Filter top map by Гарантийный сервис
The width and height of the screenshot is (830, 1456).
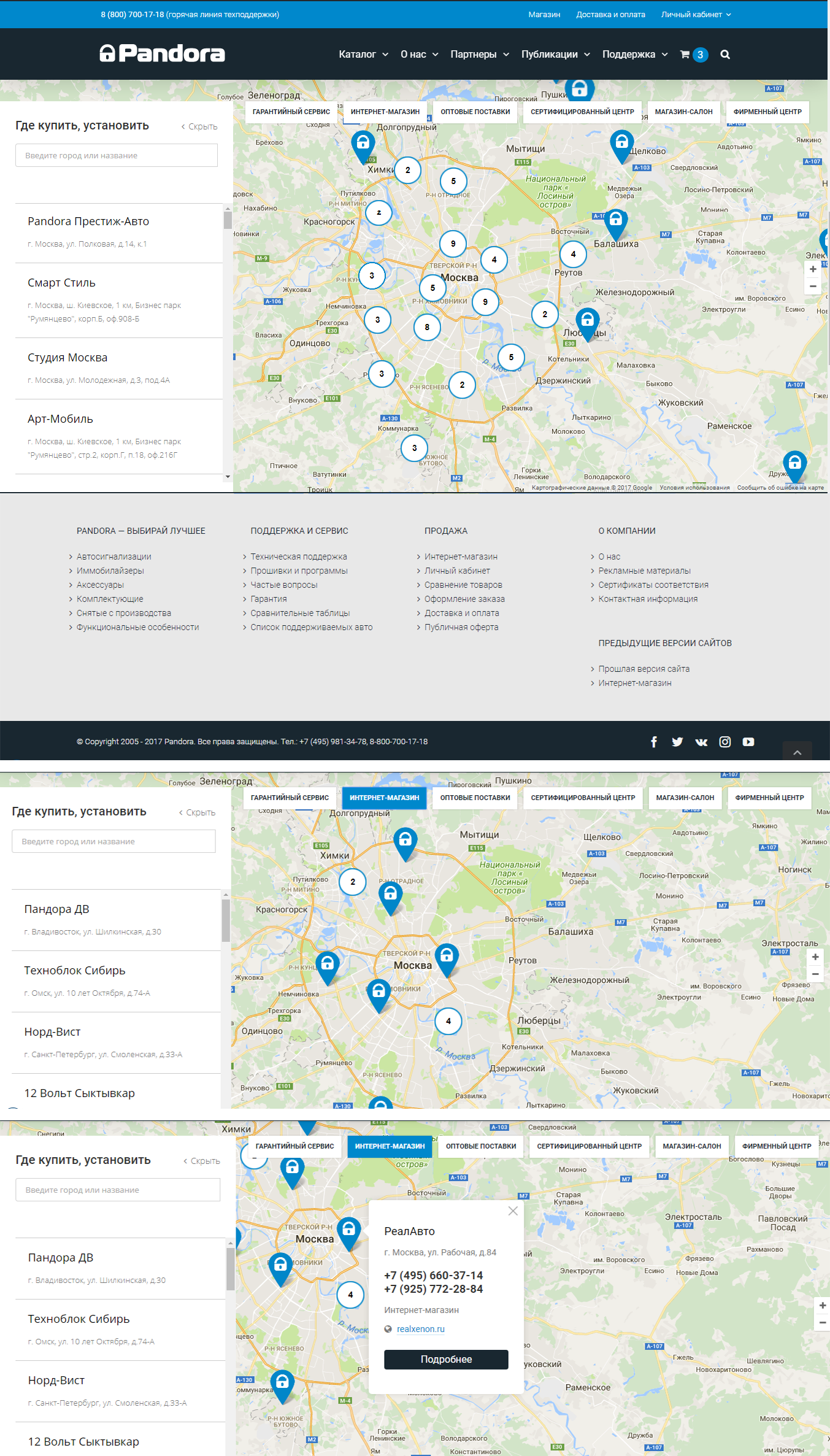pos(291,112)
